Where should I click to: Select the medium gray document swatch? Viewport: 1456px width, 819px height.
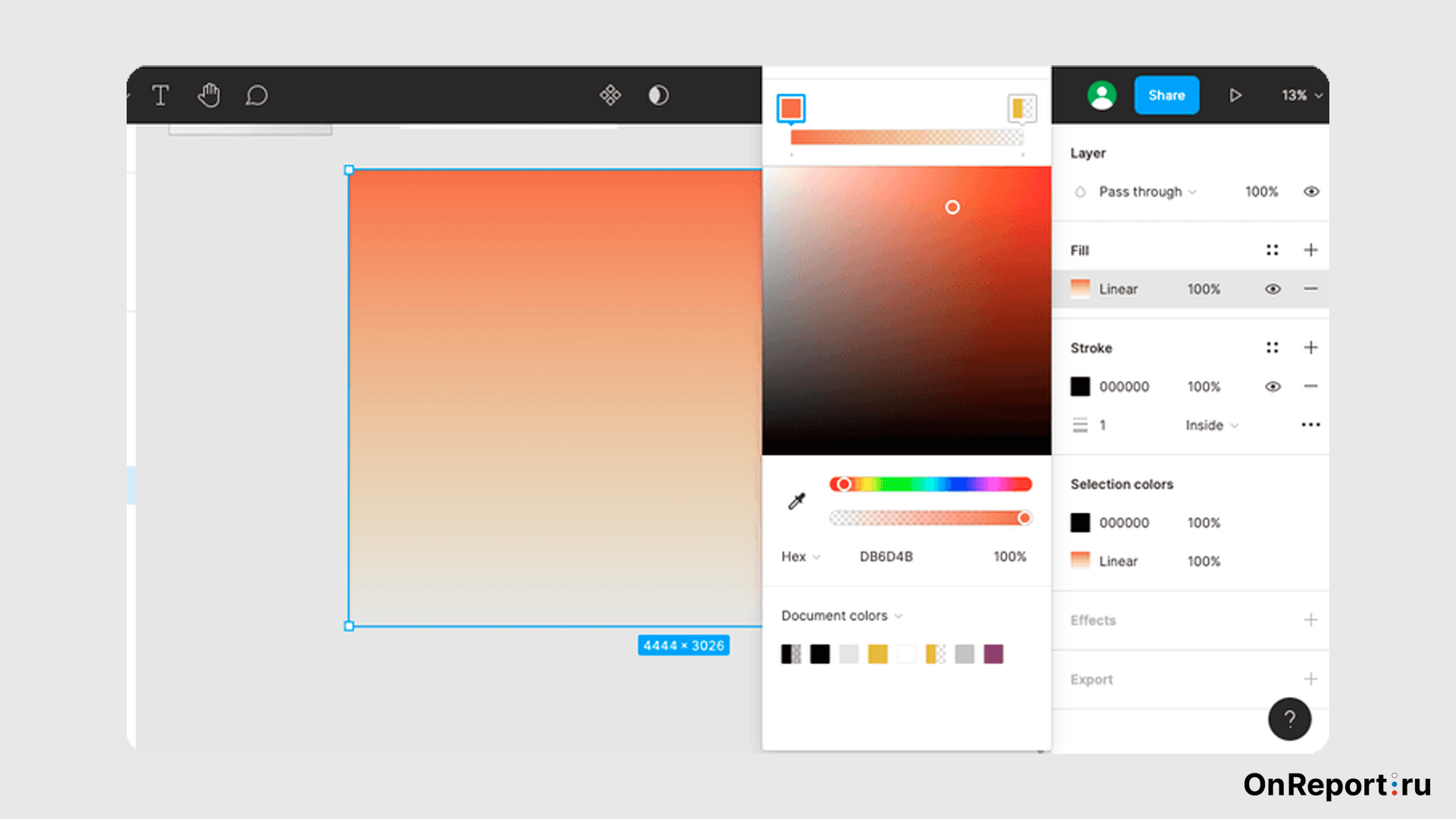[x=965, y=654]
